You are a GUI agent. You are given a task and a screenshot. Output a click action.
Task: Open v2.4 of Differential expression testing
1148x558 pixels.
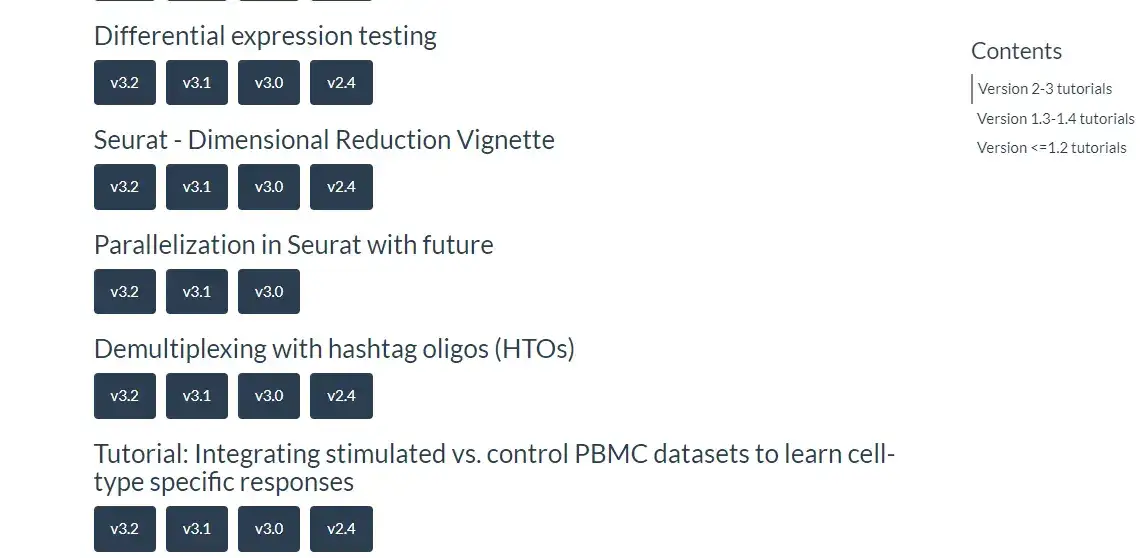pyautogui.click(x=341, y=83)
